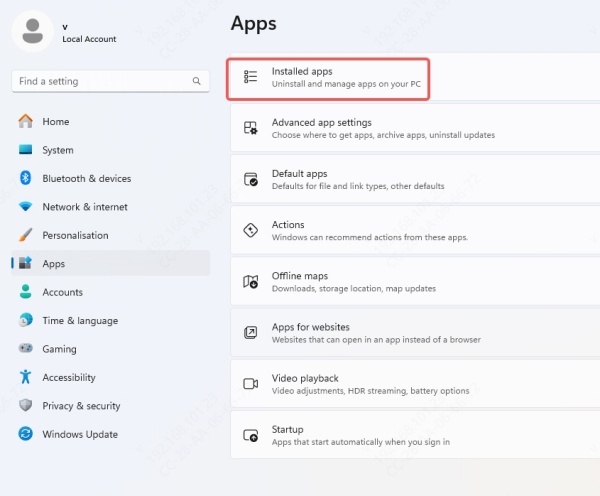This screenshot has height=496, width=600.
Task: Click the Actions diamond icon
Action: pos(251,230)
